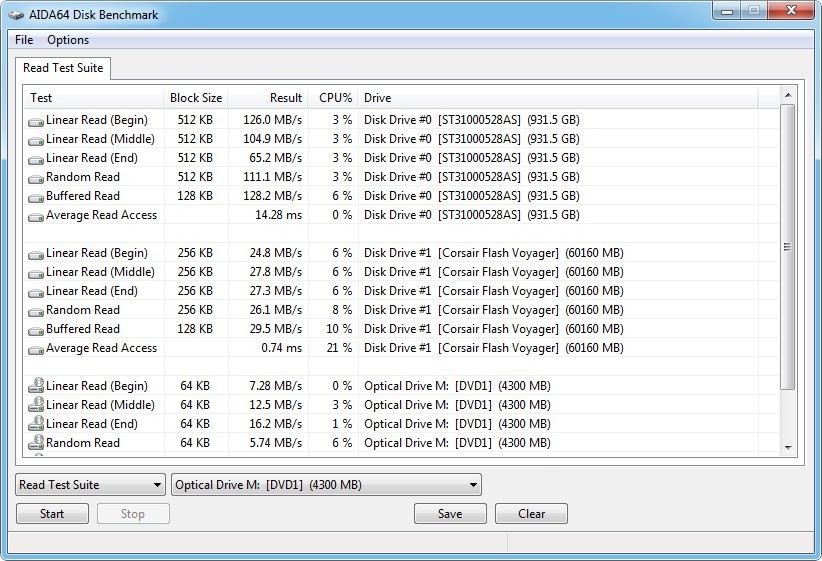Click the scroll down arrow of results list
This screenshot has width=822, height=561.
coord(787,447)
